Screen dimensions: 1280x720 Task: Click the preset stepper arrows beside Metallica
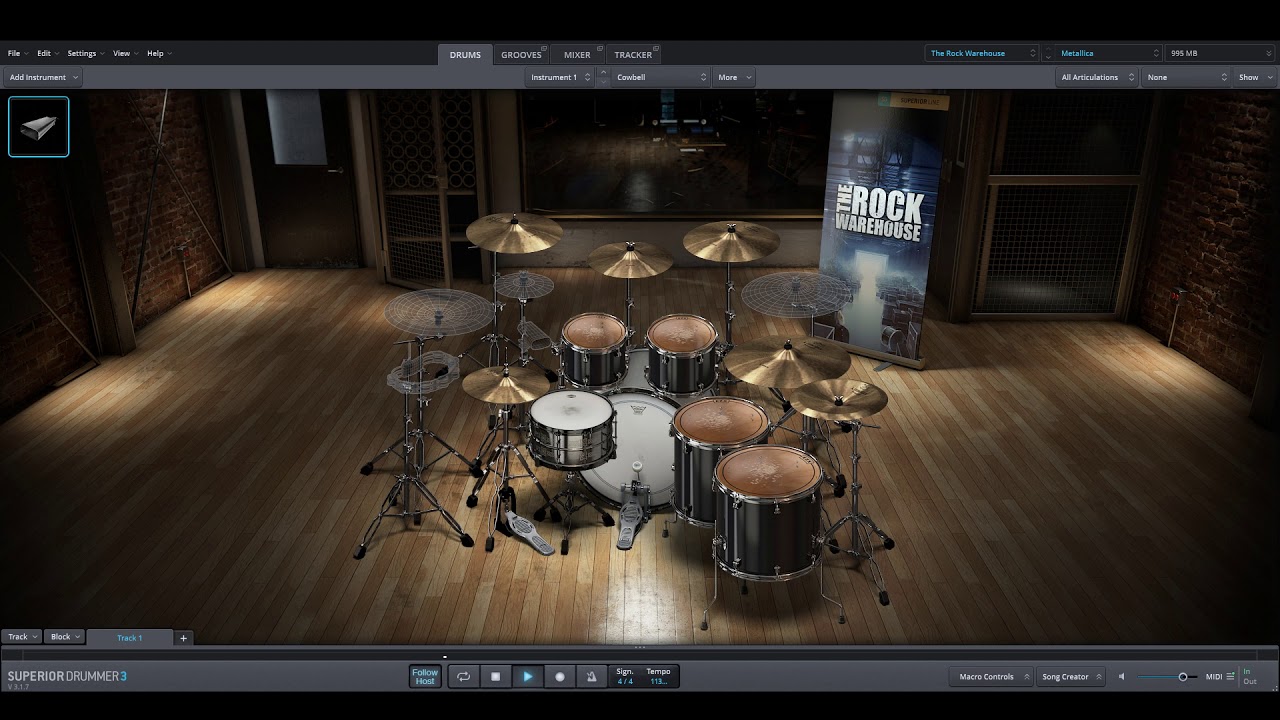[1048, 53]
